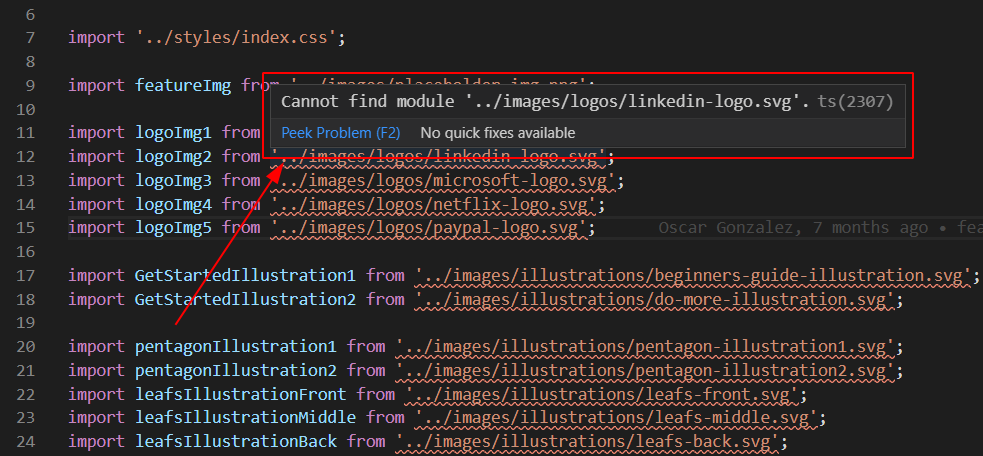Viewport: 983px width, 456px height.
Task: Select the pentagonIllustration2 identifier
Action: (236, 370)
